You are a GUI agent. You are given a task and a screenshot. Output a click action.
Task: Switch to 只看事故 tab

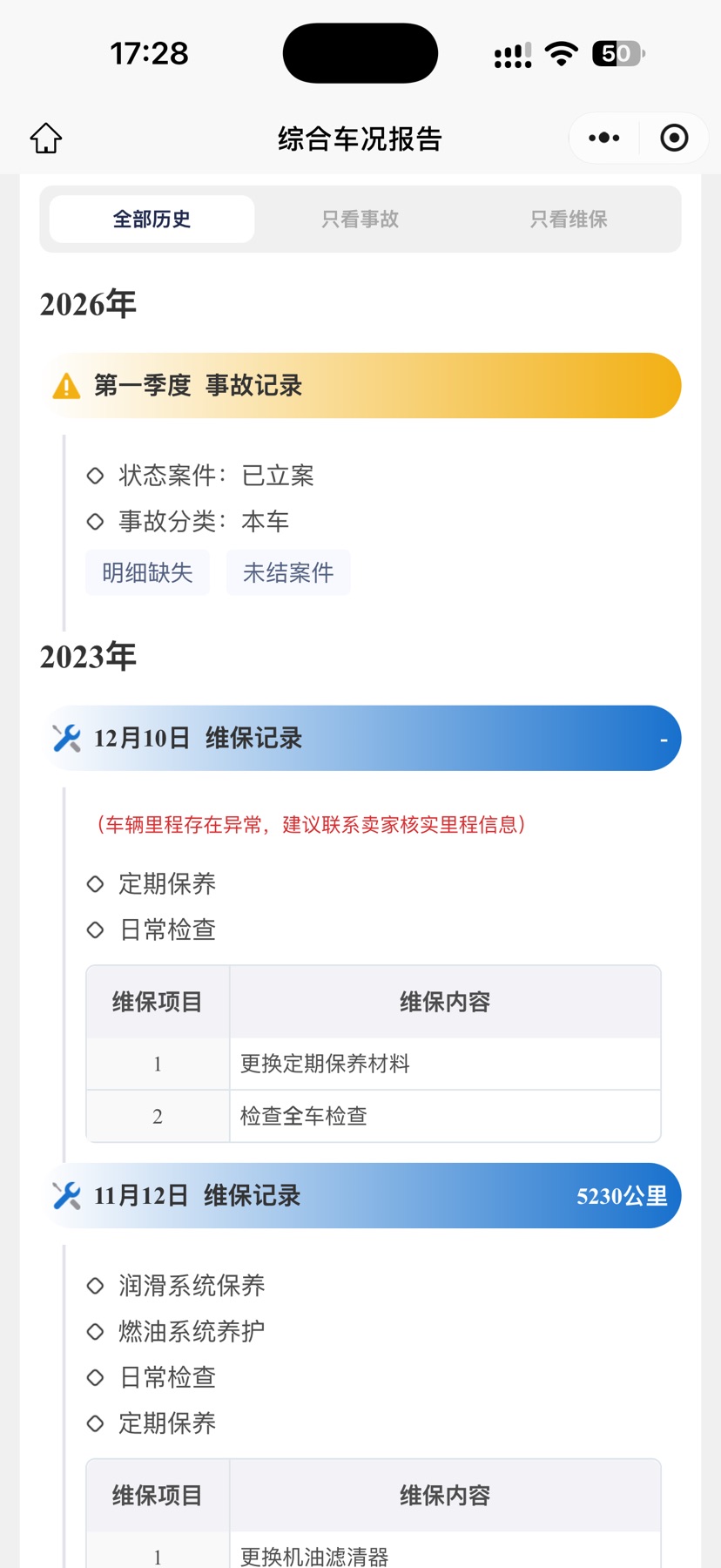(360, 219)
